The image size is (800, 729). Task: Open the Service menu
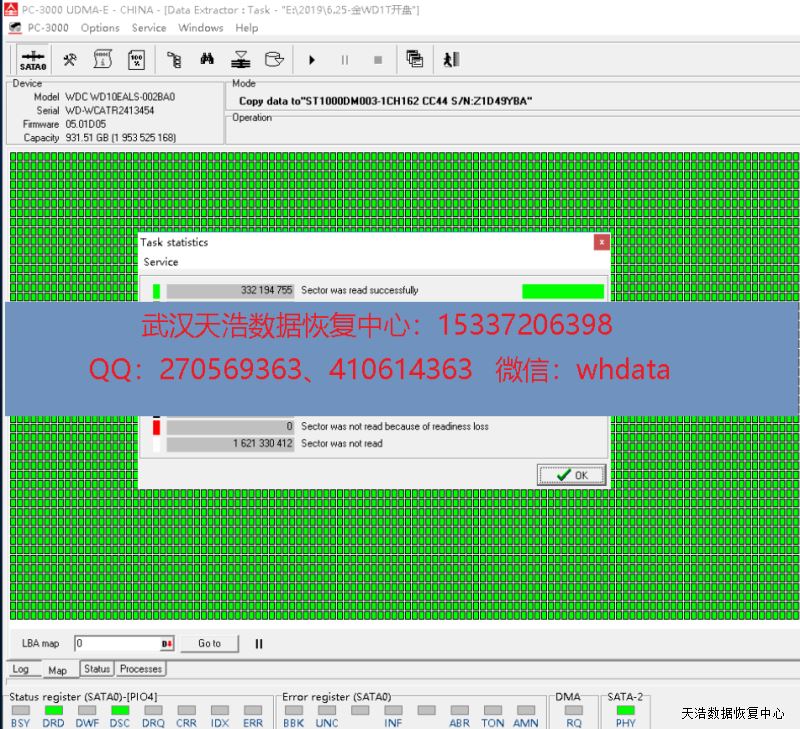[149, 28]
